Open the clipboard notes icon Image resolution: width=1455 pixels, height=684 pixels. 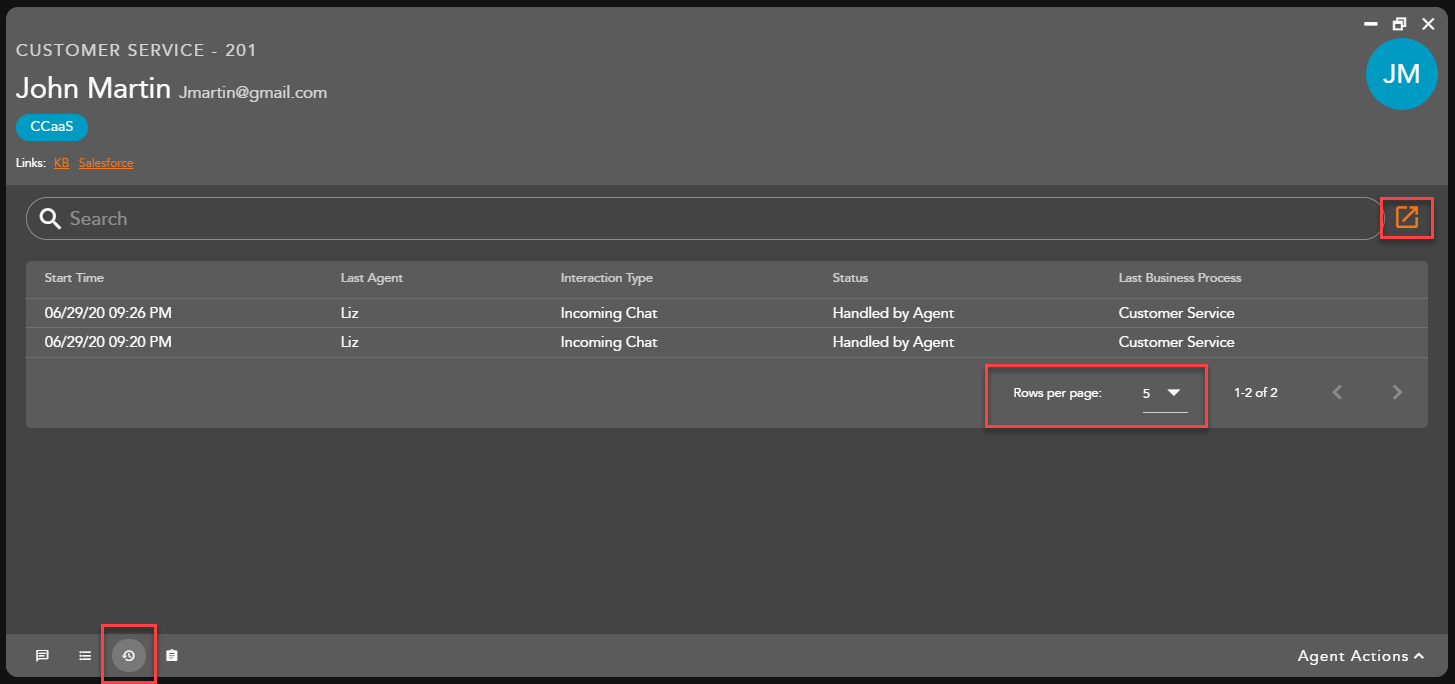172,656
